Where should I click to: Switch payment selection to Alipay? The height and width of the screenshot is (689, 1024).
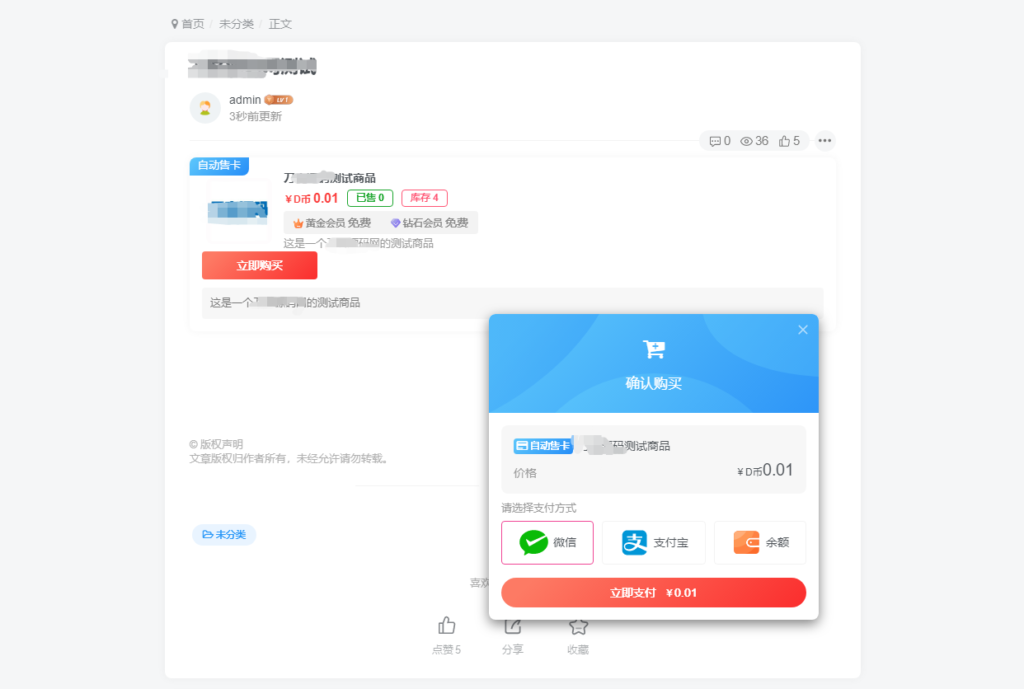654,541
